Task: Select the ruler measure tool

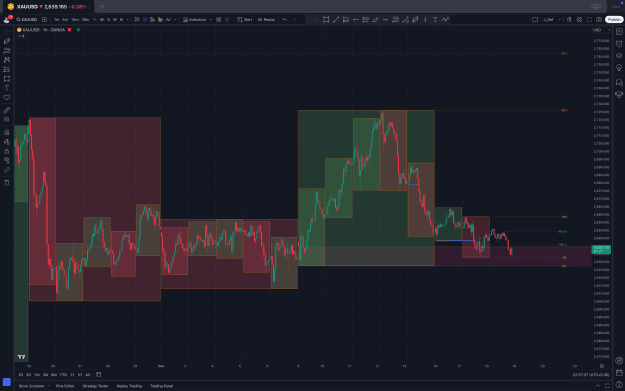Action: pos(7,110)
